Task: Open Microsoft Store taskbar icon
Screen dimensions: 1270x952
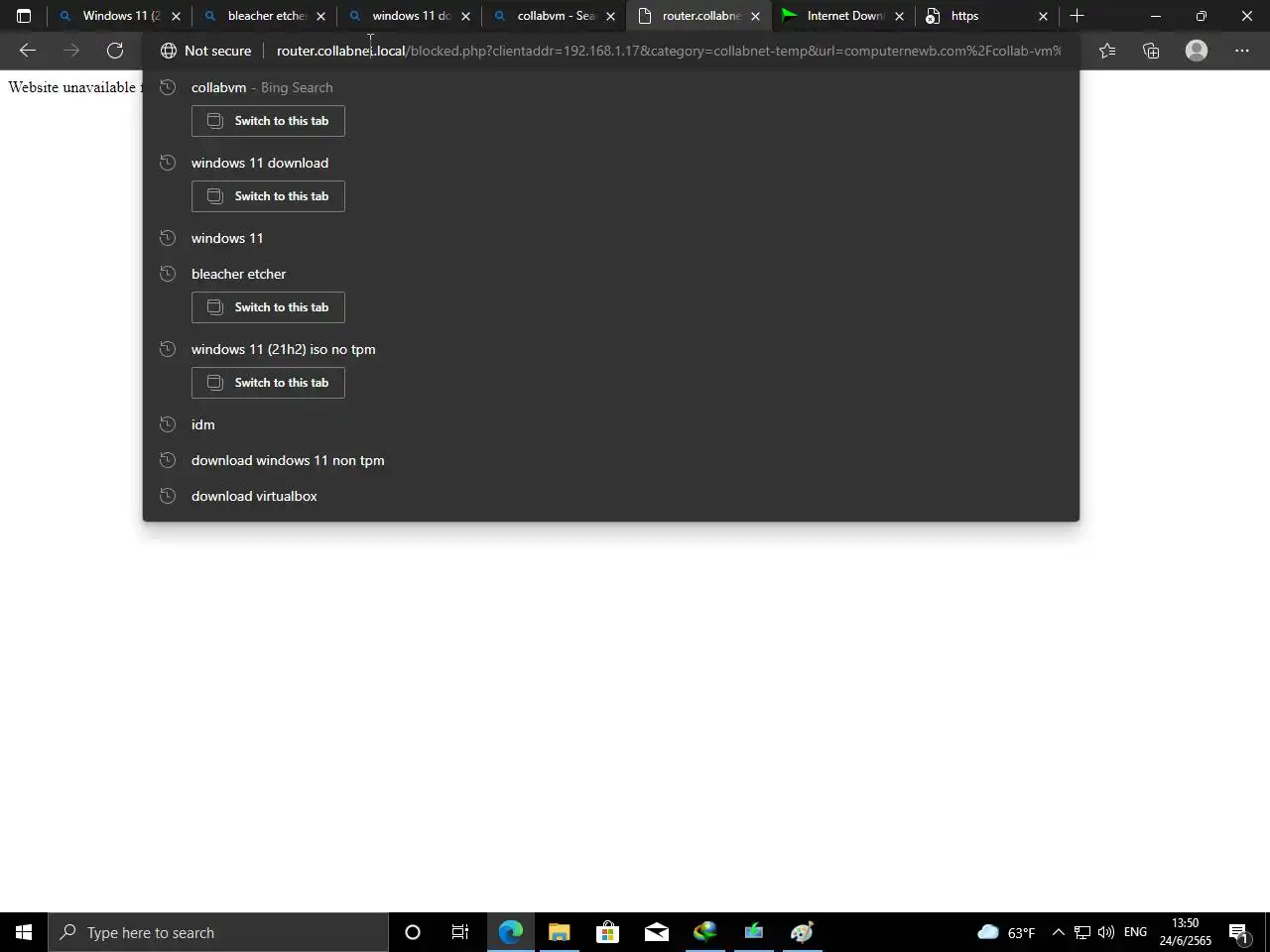Action: pyautogui.click(x=607, y=932)
